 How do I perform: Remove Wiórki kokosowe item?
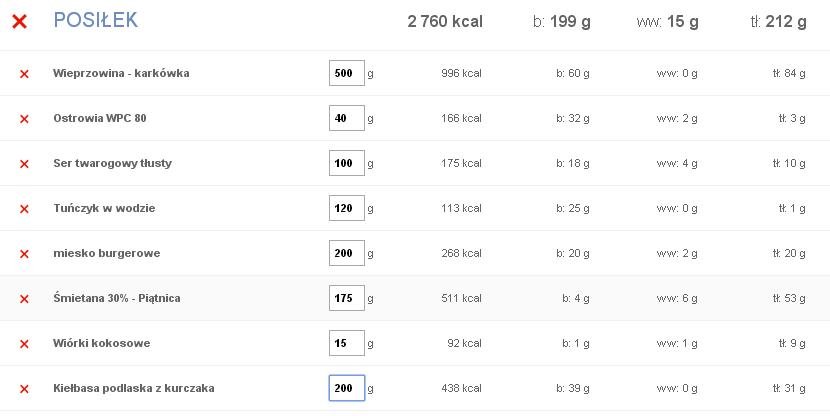24,344
